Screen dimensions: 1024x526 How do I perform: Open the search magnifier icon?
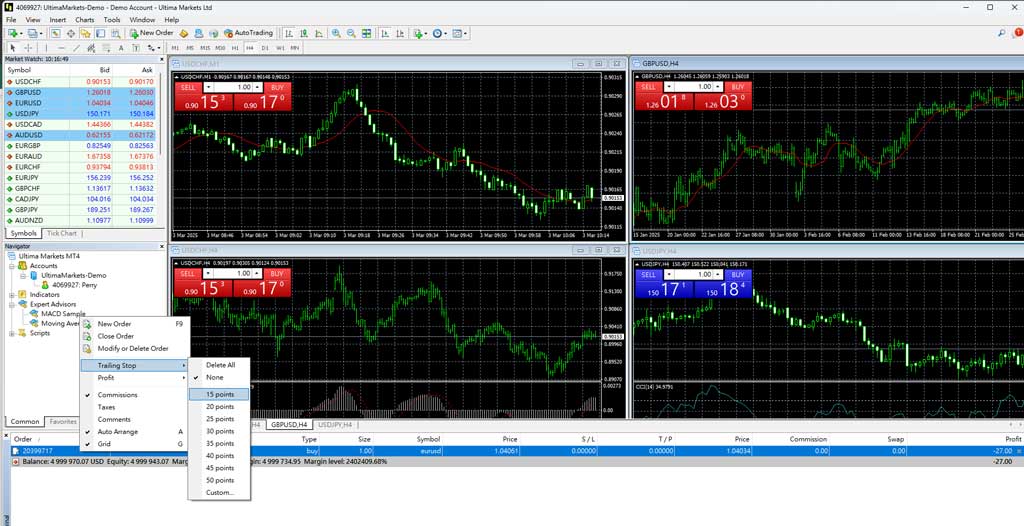tap(1002, 33)
